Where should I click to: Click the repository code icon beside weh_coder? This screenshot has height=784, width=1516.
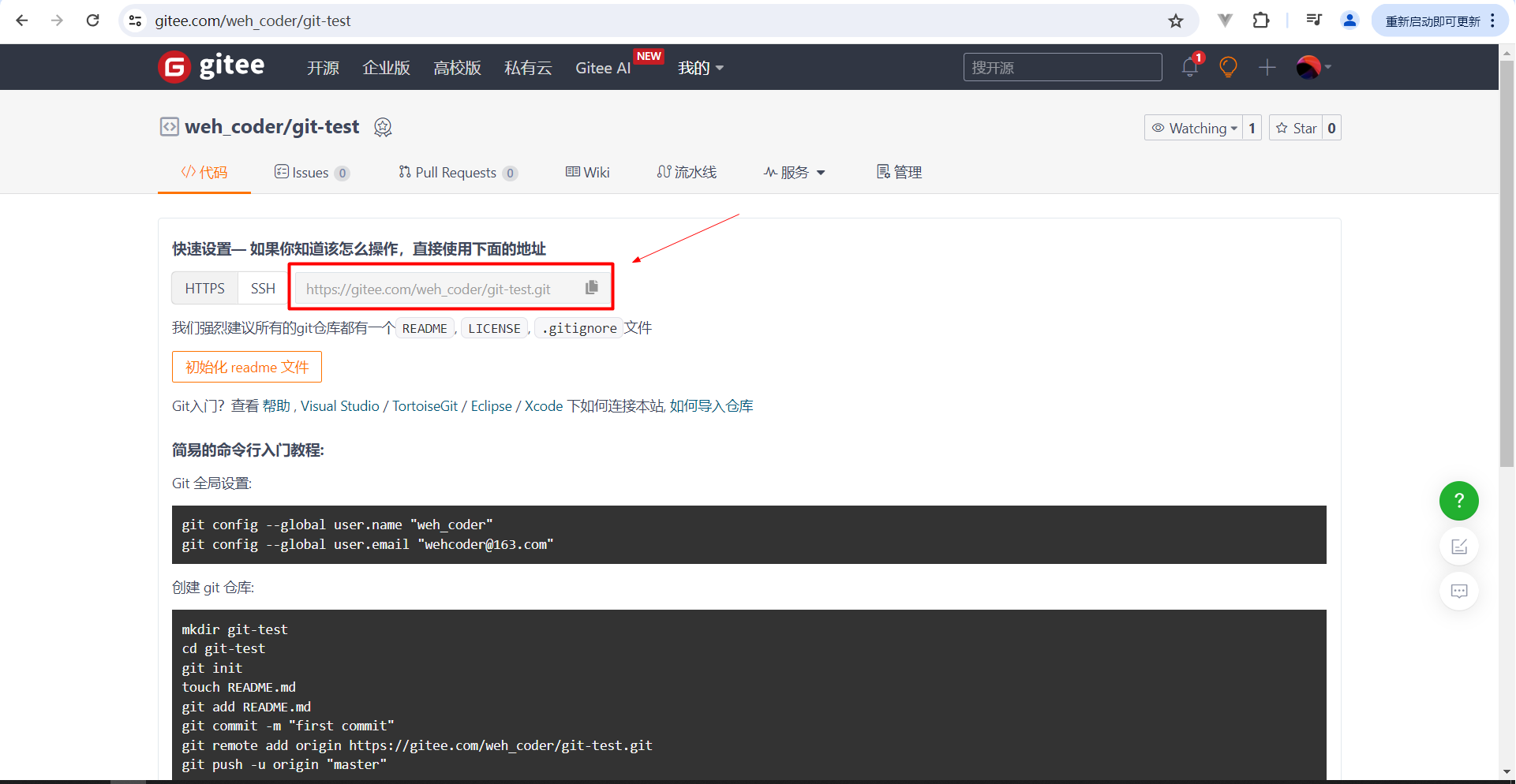[169, 127]
